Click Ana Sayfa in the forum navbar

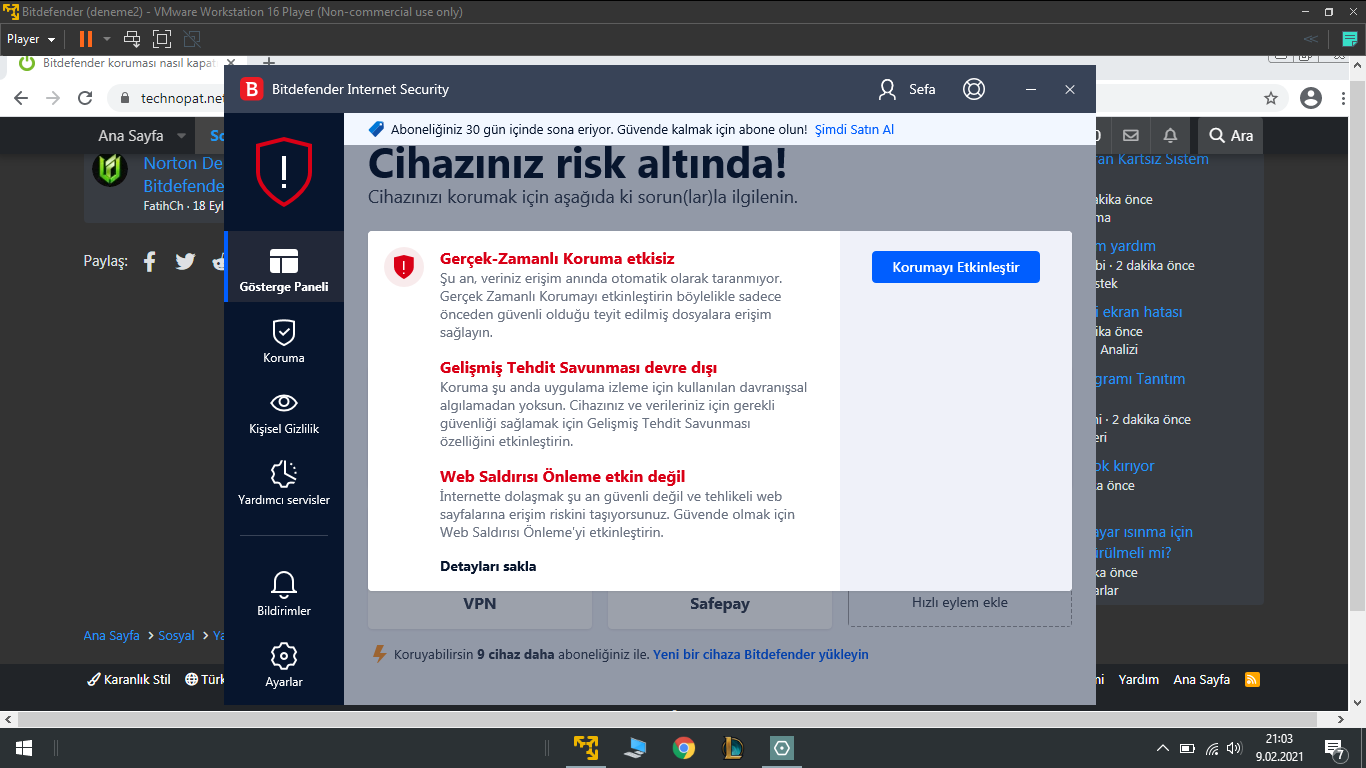(x=131, y=136)
